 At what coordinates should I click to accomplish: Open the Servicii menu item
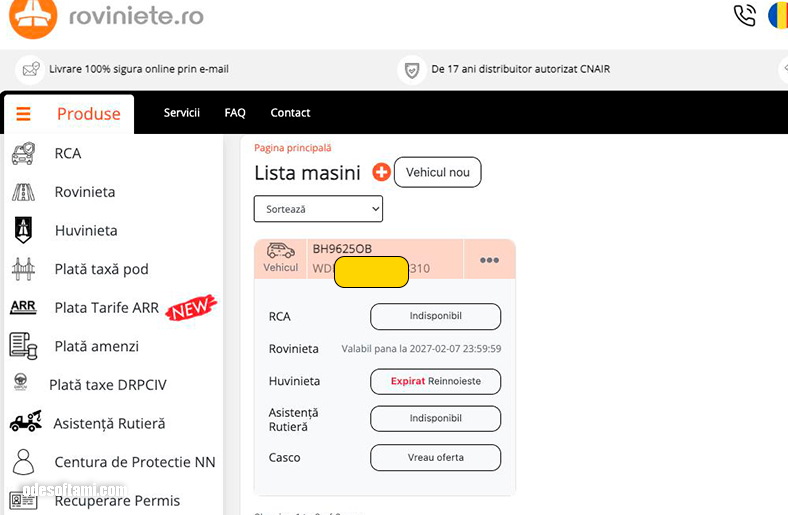(x=182, y=113)
